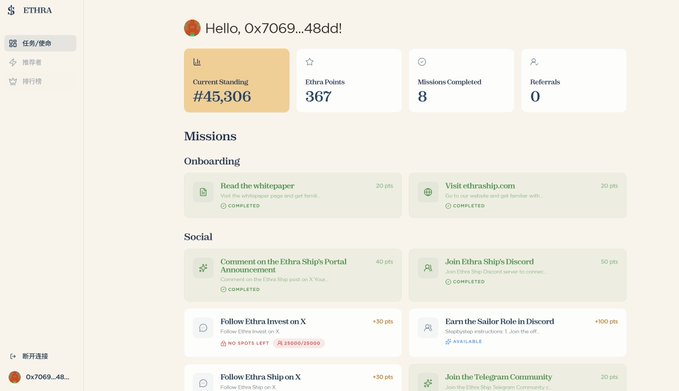Open the Read the whitepaper mission title

(257, 186)
